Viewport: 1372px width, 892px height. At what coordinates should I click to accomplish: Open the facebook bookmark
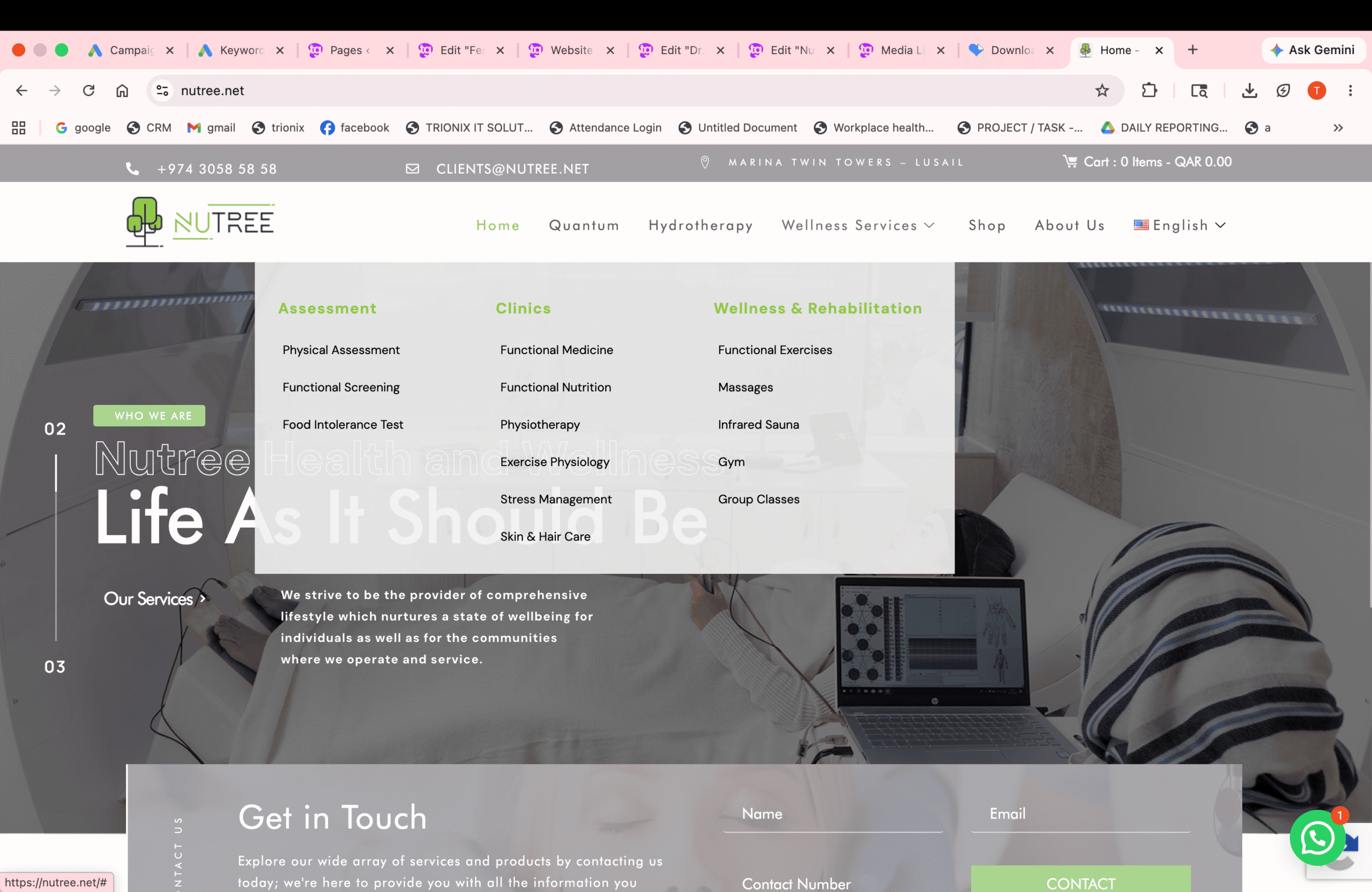pyautogui.click(x=355, y=128)
